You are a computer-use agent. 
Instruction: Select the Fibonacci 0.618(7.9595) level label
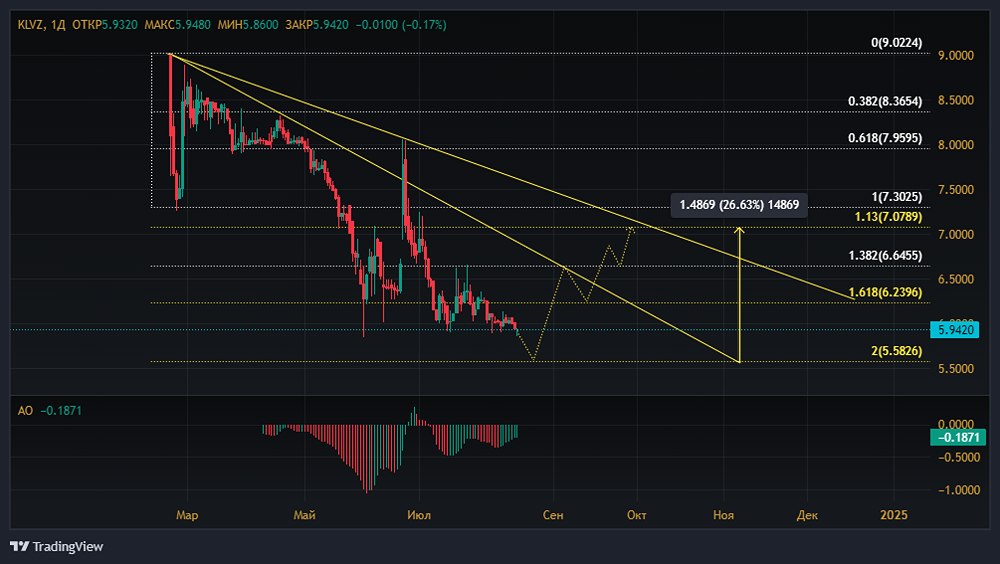(x=885, y=138)
